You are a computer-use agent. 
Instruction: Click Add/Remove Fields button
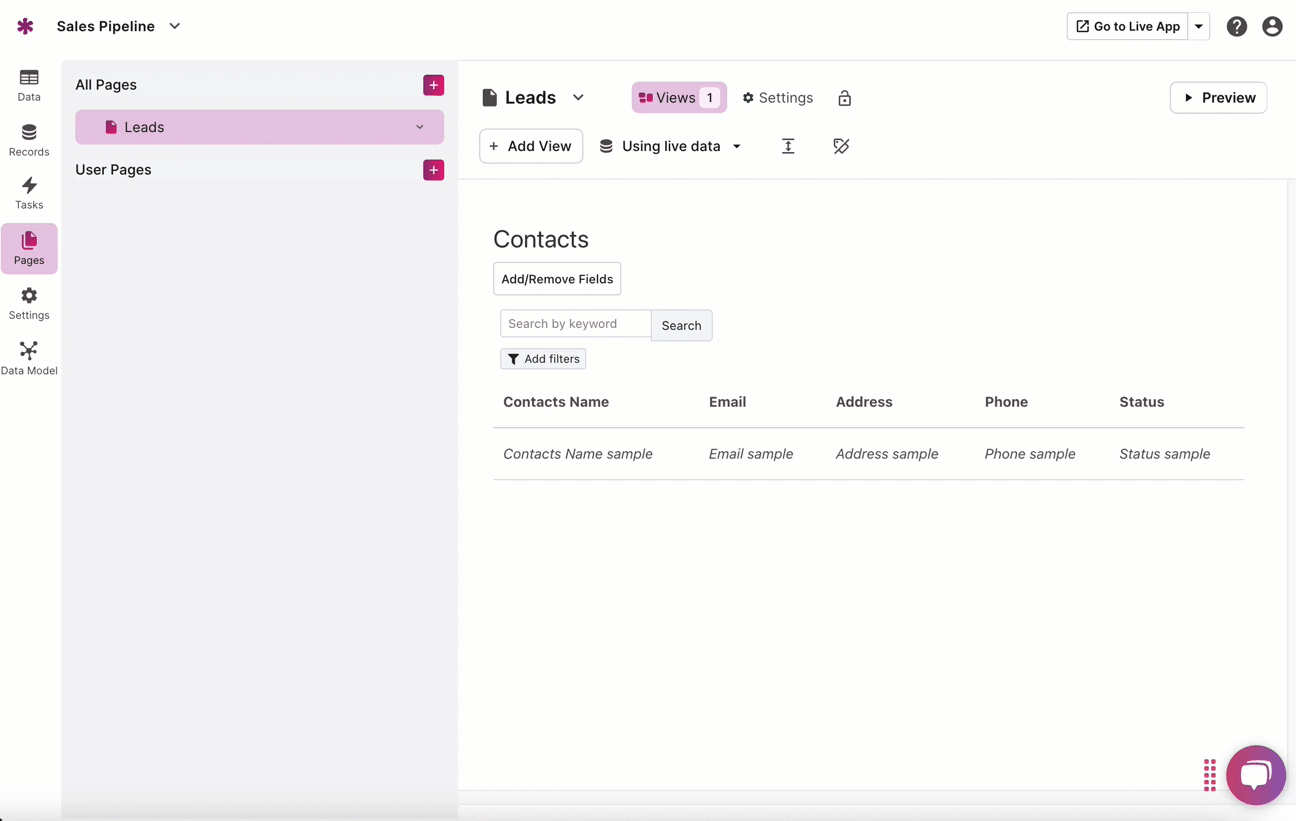(x=557, y=279)
